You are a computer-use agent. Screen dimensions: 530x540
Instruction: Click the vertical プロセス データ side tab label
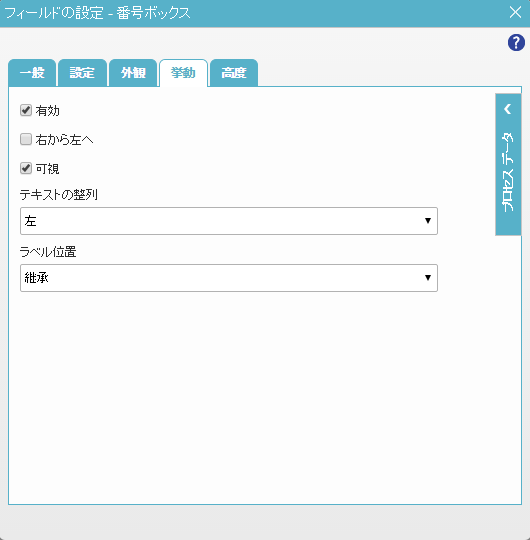click(508, 172)
